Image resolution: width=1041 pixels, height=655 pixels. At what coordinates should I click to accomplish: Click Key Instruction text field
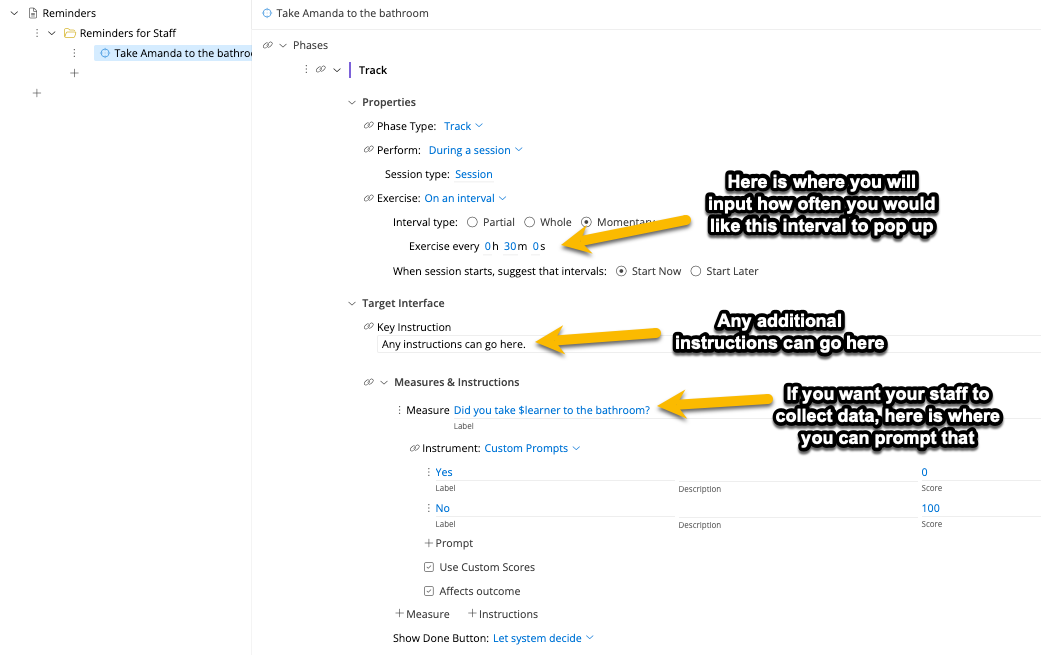pos(709,344)
